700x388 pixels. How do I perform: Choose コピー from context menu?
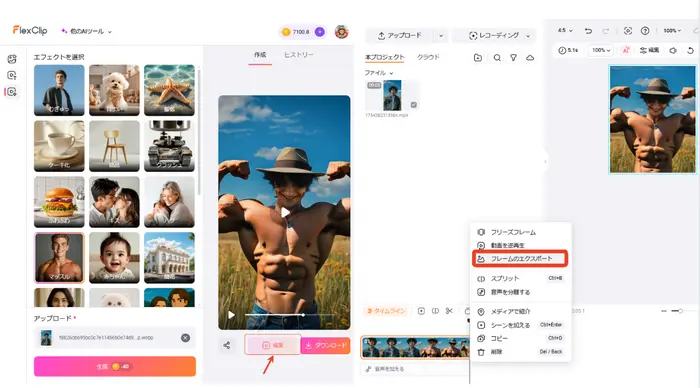point(521,338)
